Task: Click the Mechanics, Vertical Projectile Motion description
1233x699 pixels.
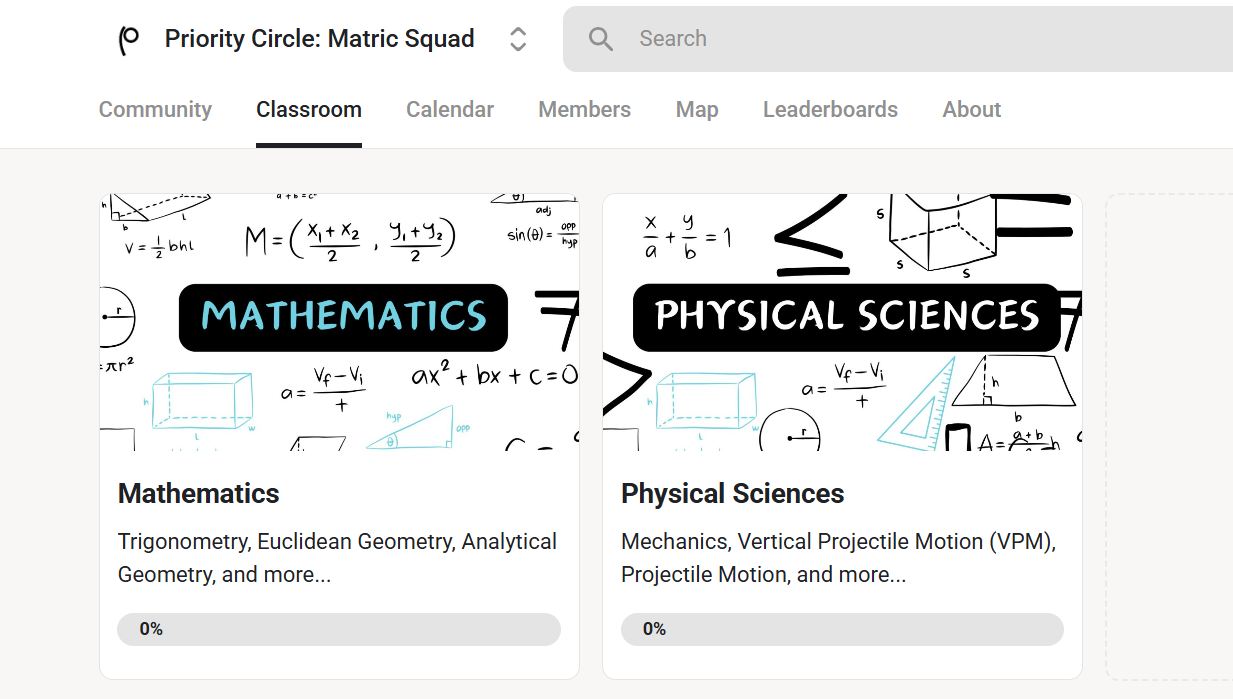Action: 838,558
